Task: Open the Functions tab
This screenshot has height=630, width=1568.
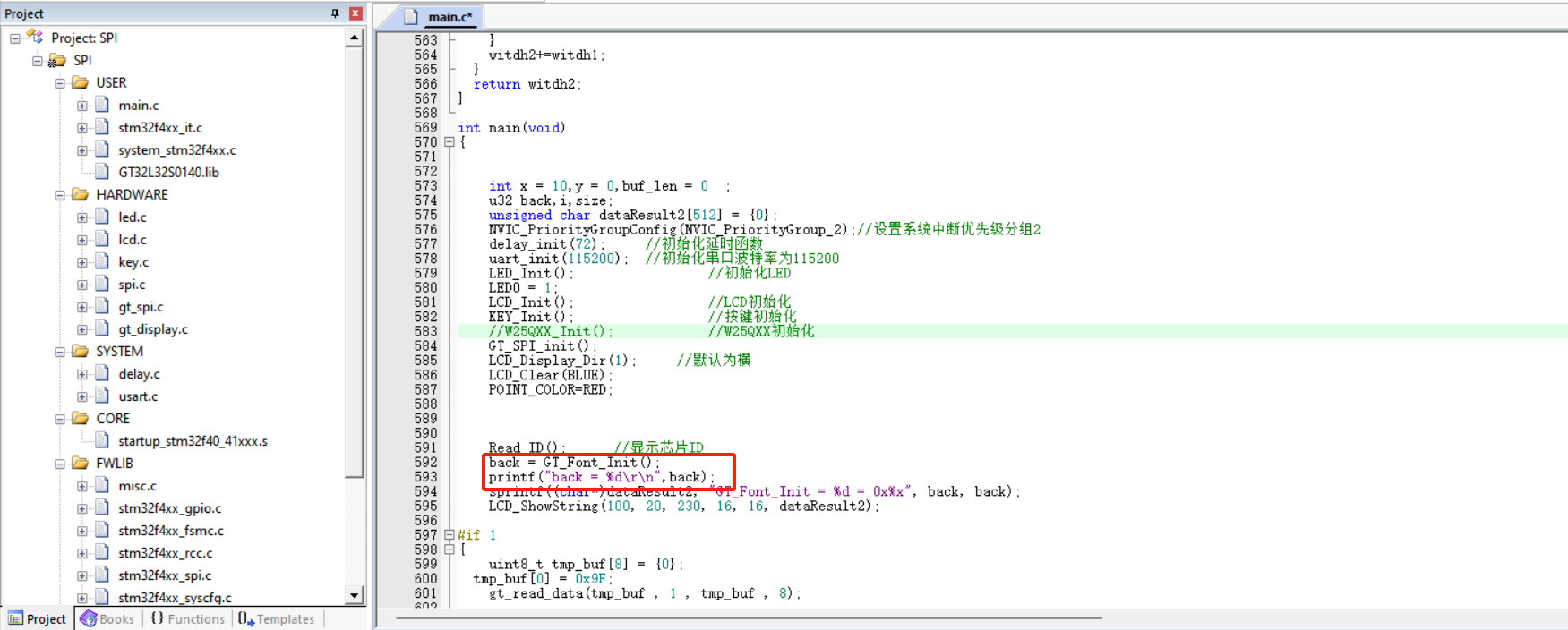Action: (188, 618)
